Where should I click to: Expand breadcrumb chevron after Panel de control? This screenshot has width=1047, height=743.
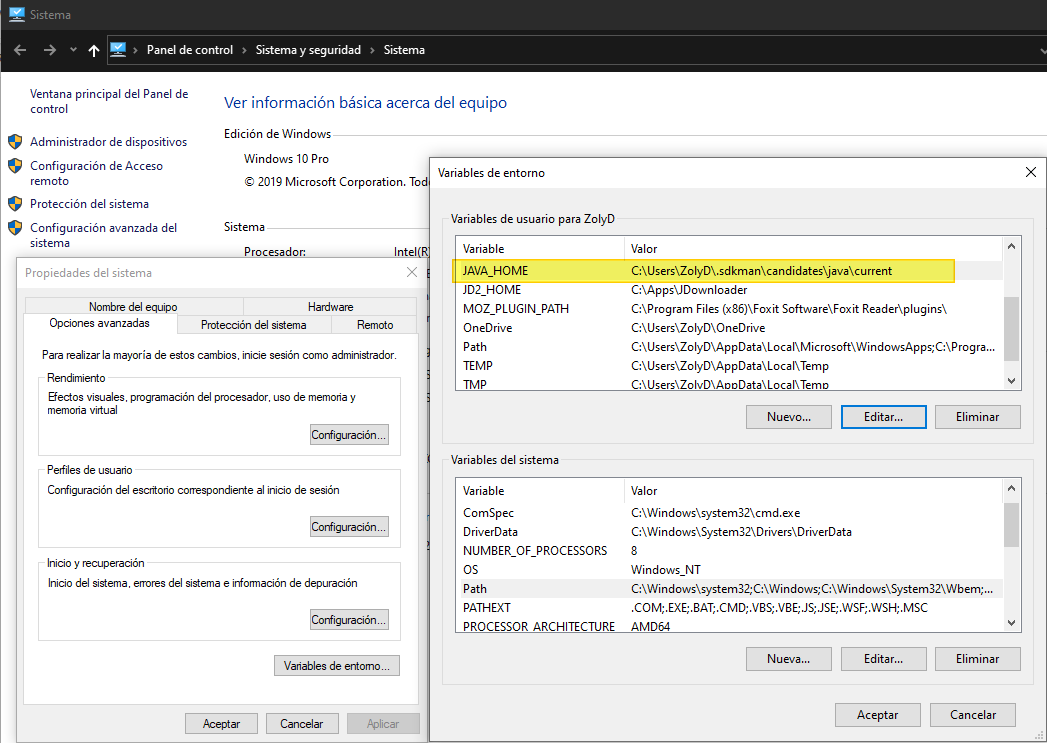(x=245, y=48)
